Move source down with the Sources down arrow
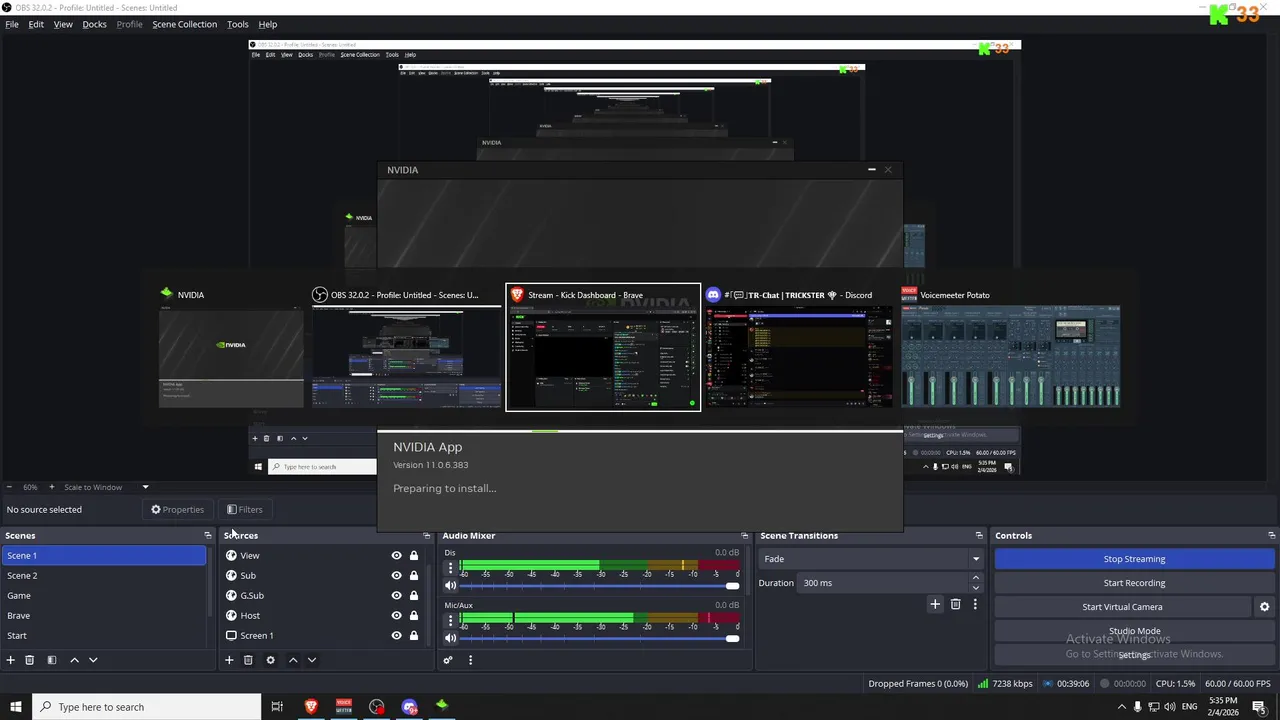Screen dimensions: 1280x720 pos(312,660)
